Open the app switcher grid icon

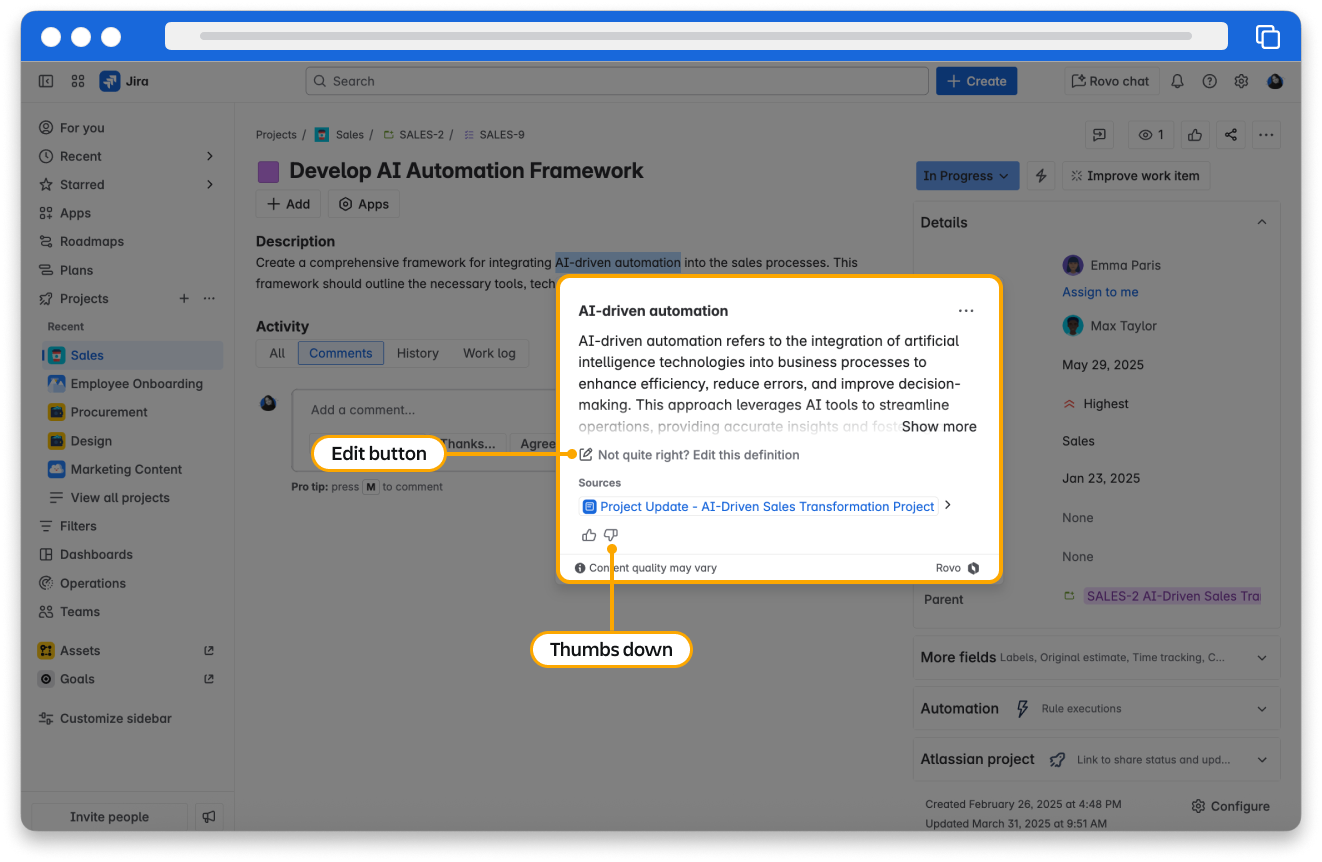click(x=78, y=81)
